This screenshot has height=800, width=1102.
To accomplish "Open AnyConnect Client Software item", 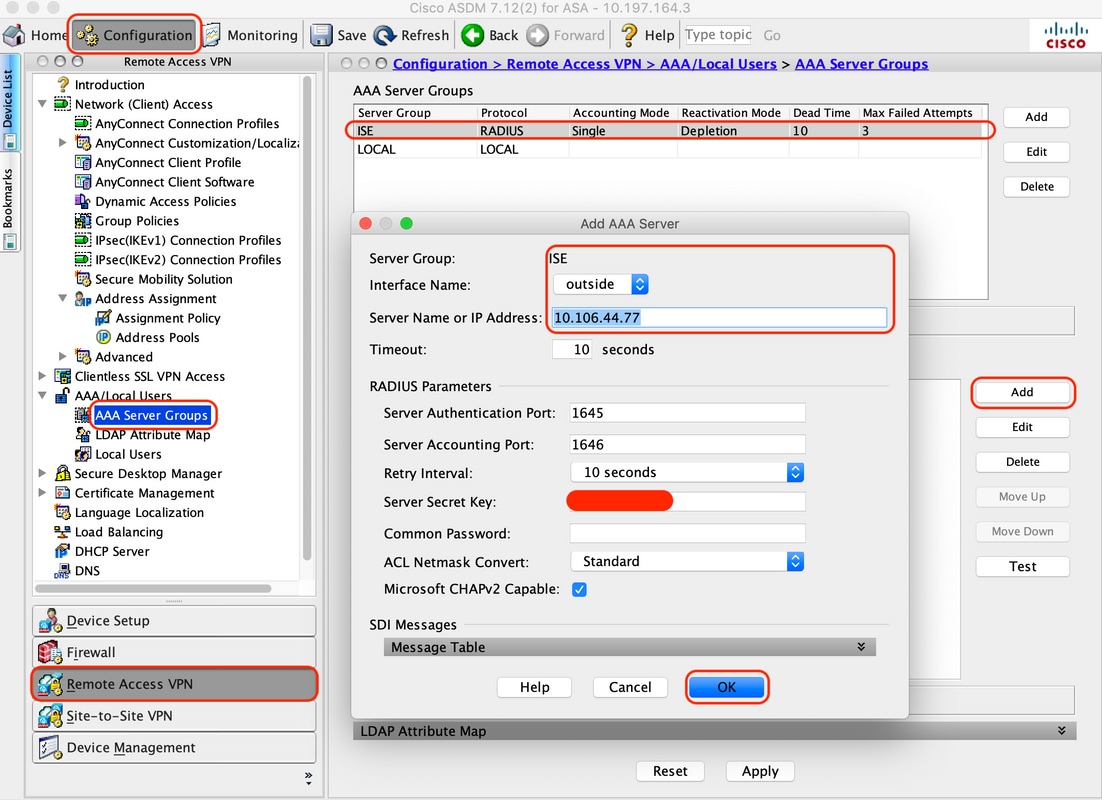I will pyautogui.click(x=174, y=182).
